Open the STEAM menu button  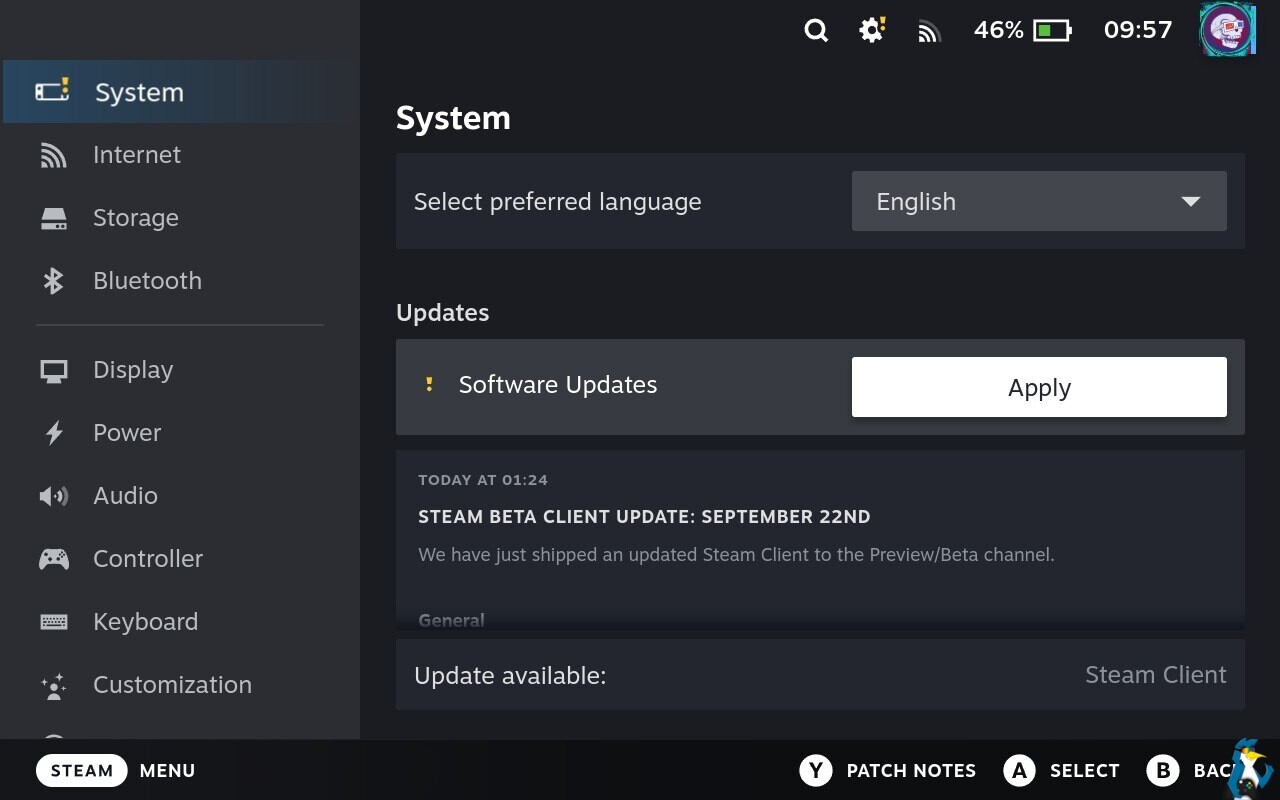tap(82, 770)
